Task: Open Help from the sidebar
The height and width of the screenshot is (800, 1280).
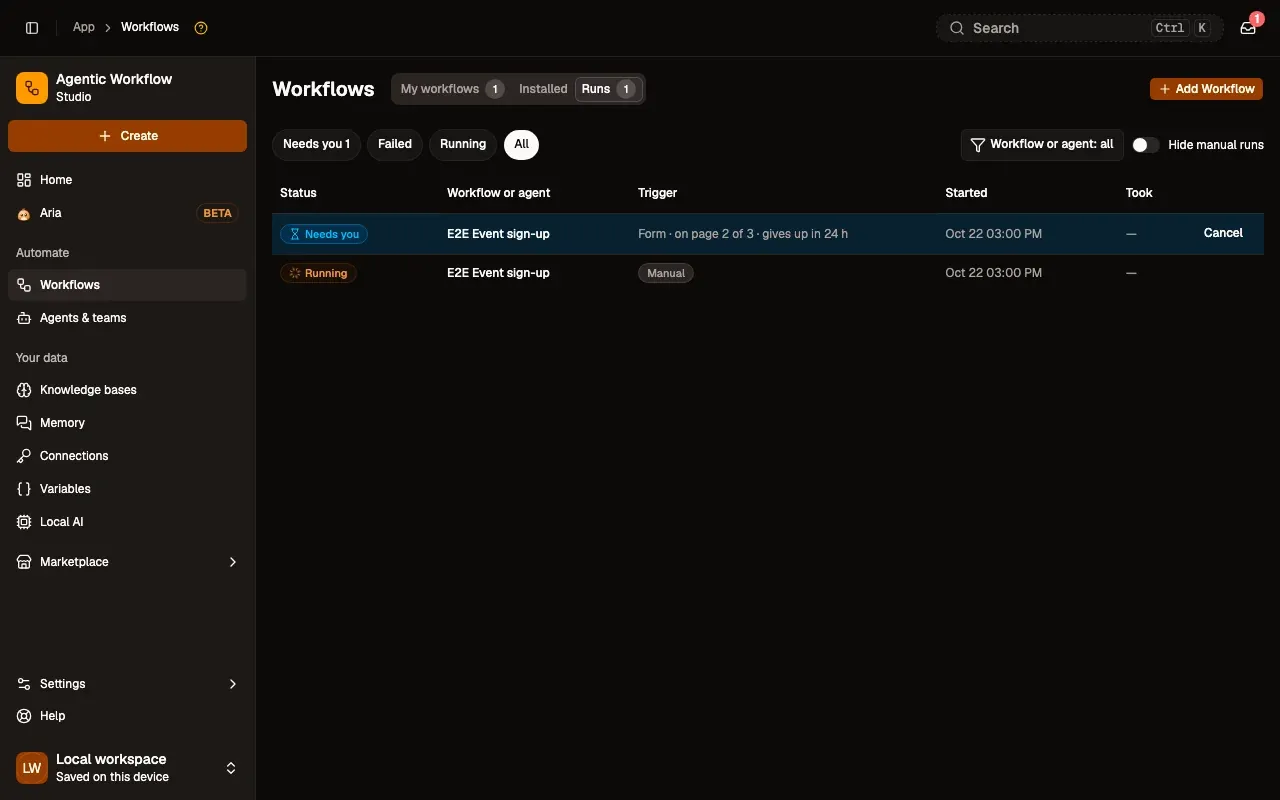Action: [x=127, y=716]
